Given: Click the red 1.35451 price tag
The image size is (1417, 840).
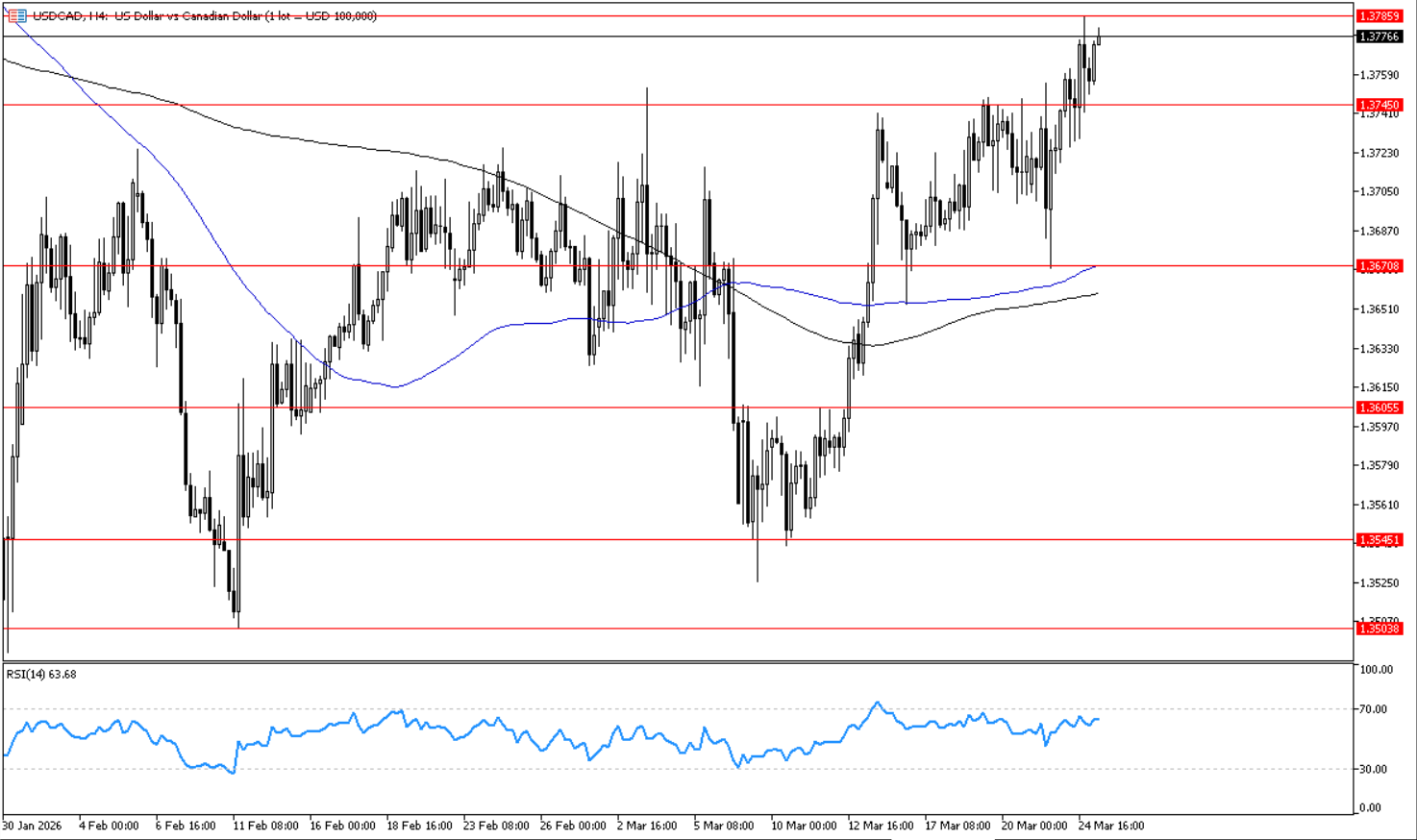Looking at the screenshot, I should click(x=1379, y=540).
